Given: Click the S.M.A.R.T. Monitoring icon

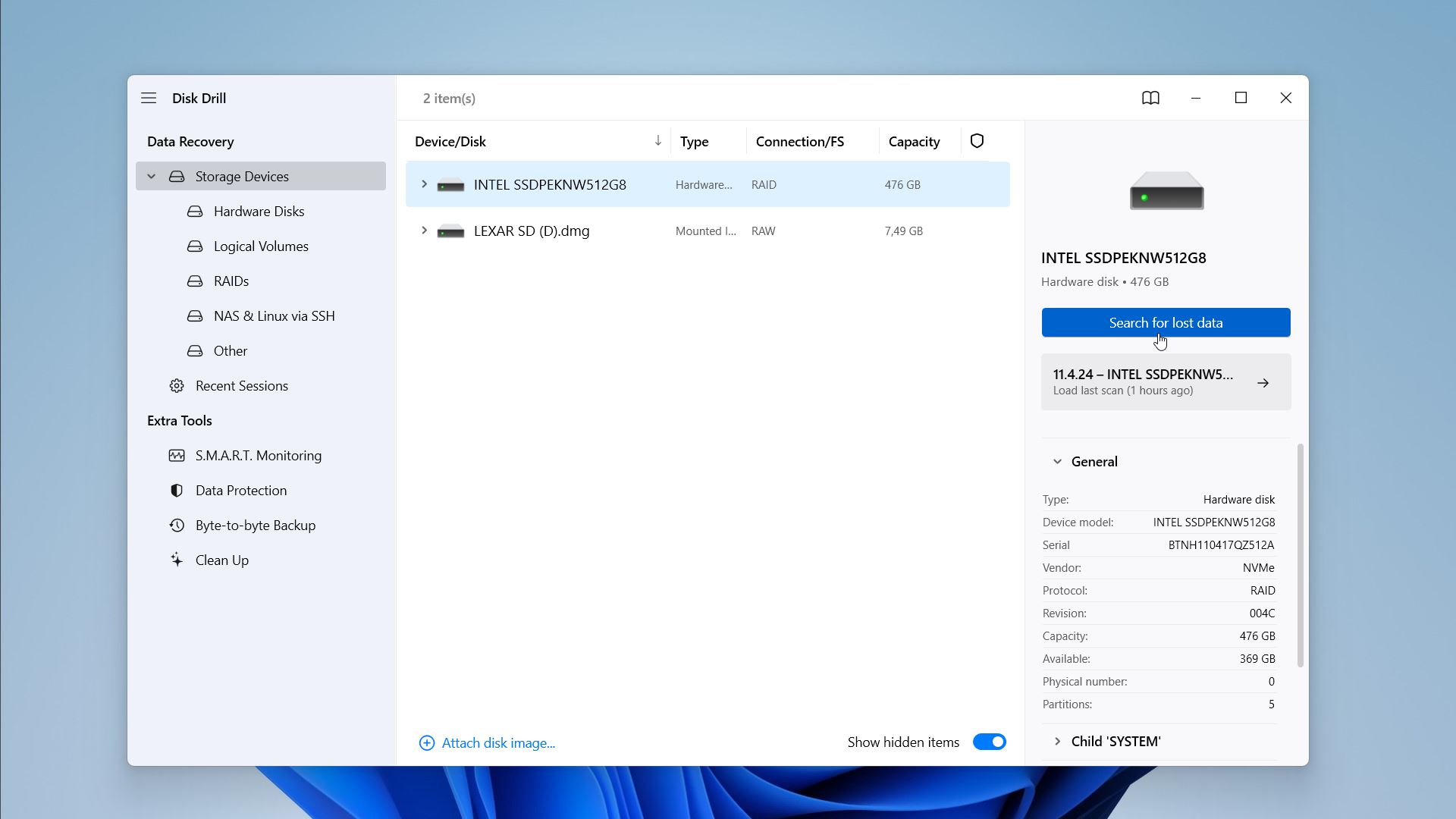Looking at the screenshot, I should [177, 455].
